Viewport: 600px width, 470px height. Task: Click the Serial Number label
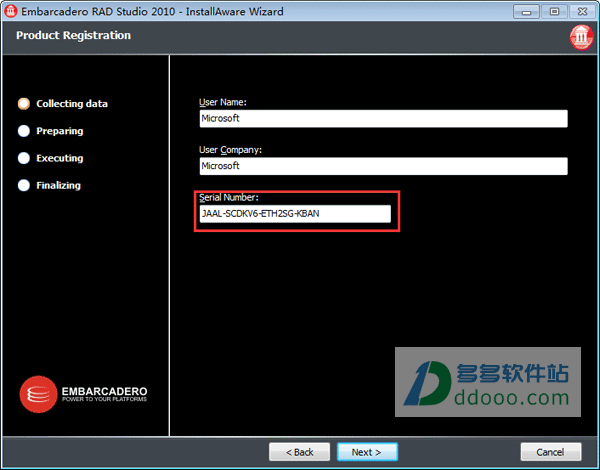click(x=229, y=197)
